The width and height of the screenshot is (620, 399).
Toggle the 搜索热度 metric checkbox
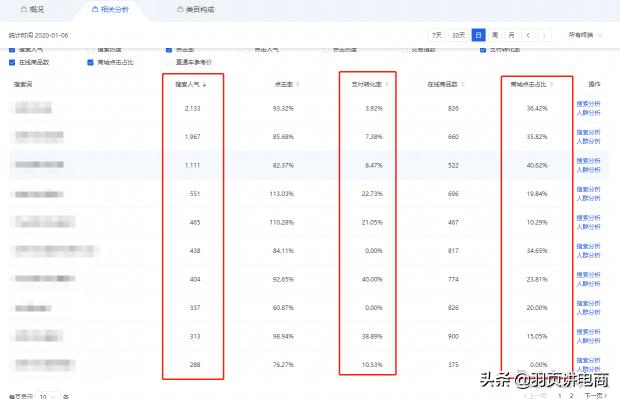click(91, 49)
